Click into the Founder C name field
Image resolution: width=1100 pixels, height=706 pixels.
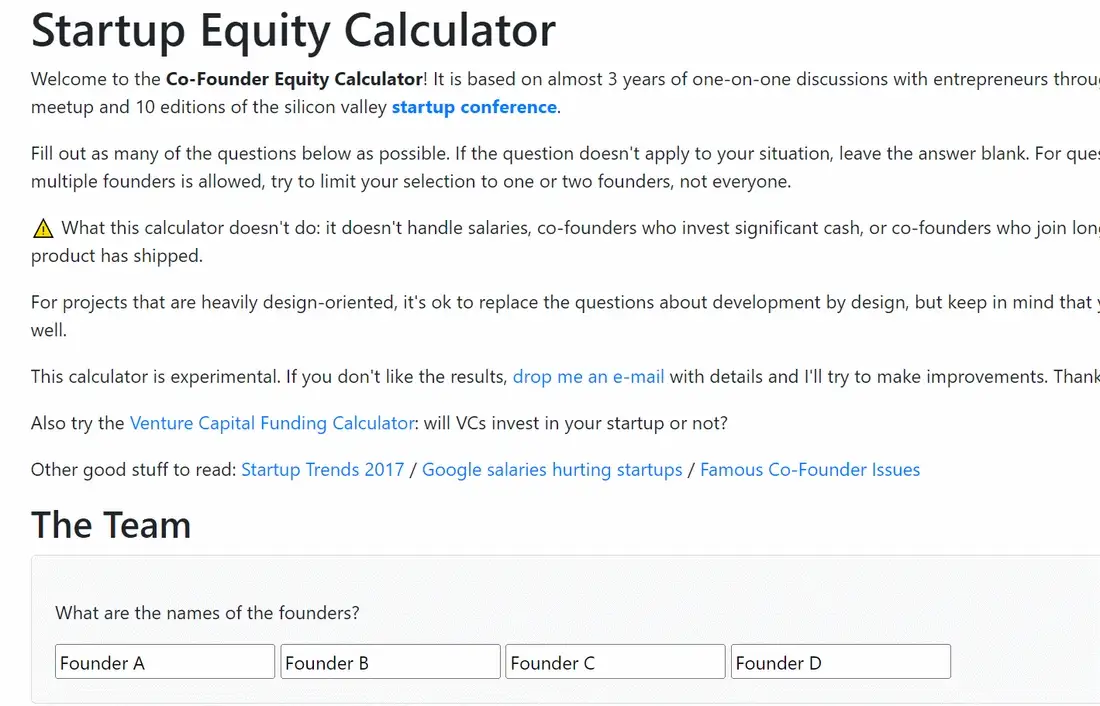click(x=615, y=662)
